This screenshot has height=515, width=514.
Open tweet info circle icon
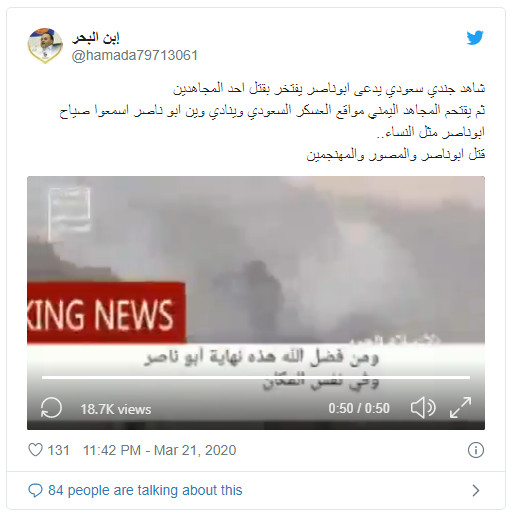click(x=476, y=450)
